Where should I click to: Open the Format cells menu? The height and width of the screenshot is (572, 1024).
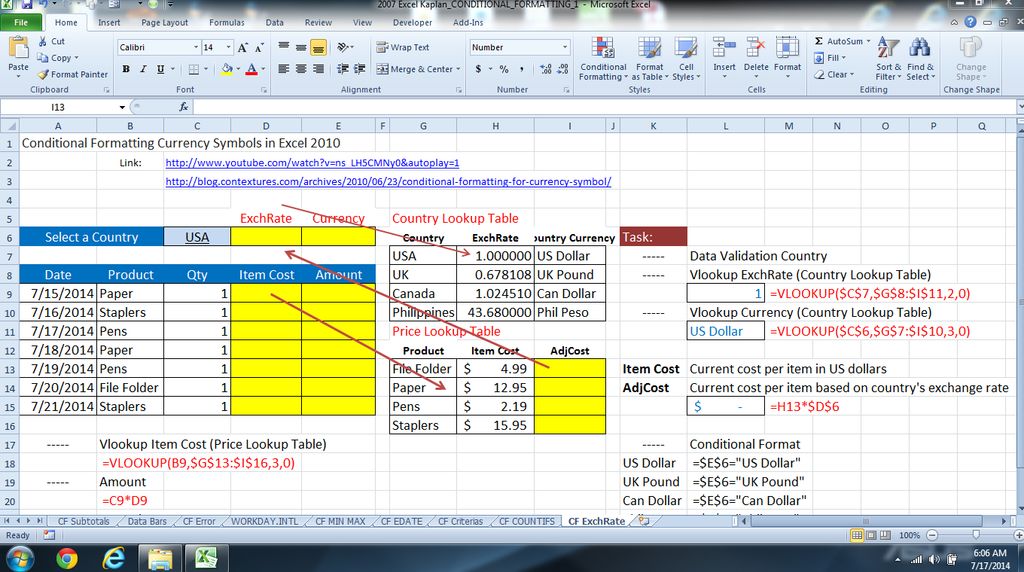pyautogui.click(x=787, y=57)
